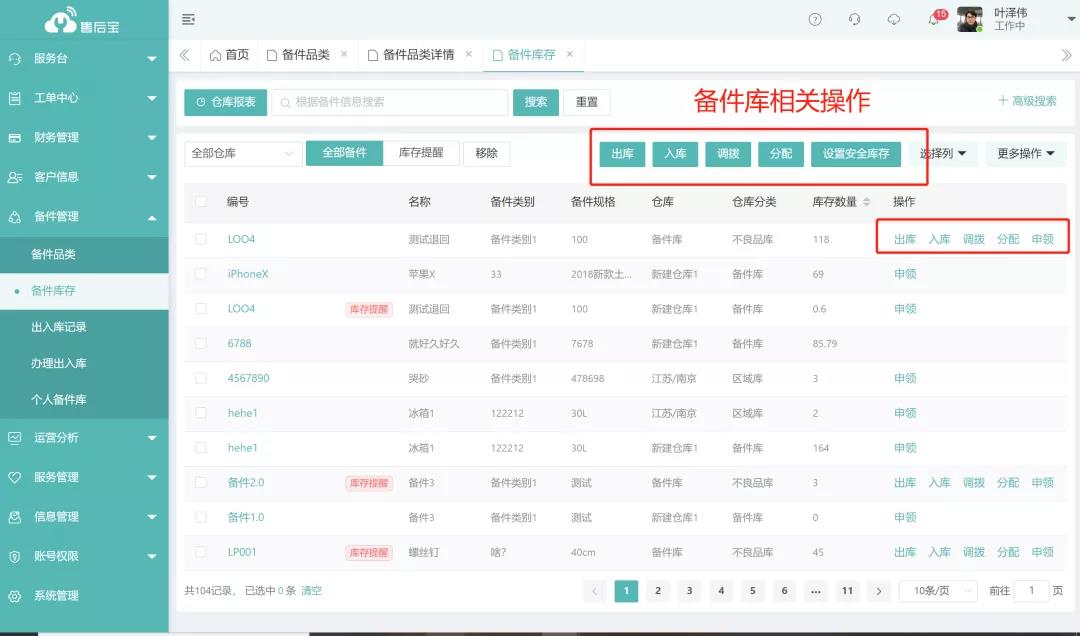Viewport: 1080px width, 636px height.
Task: Tick the select-all checkbox in table header
Action: [x=201, y=202]
